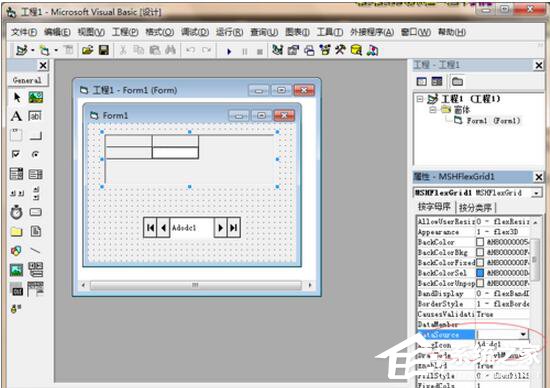The width and height of the screenshot is (550, 388).
Task: Click Adodc1 move-next arrow button
Action: 220,228
